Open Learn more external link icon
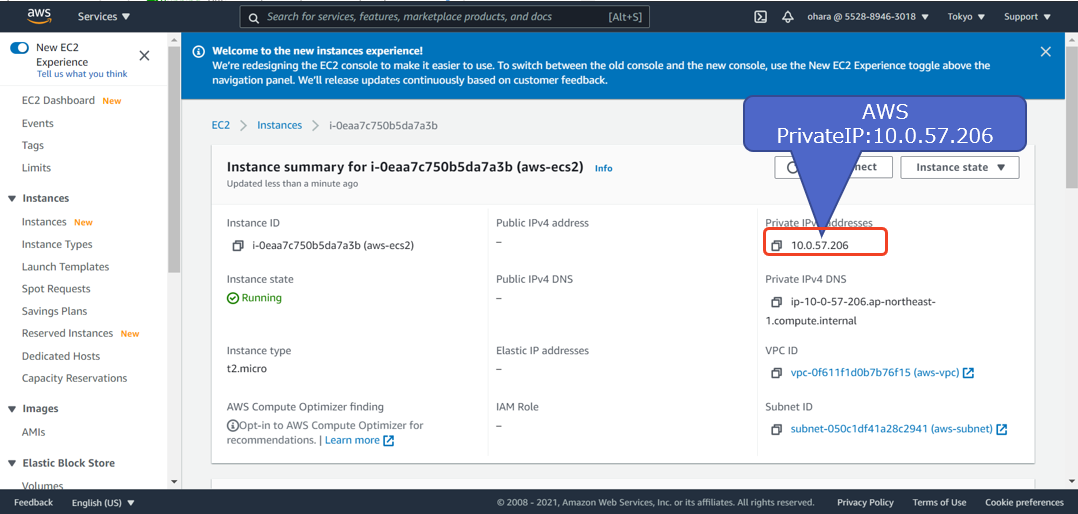The width and height of the screenshot is (1078, 514). coord(388,440)
